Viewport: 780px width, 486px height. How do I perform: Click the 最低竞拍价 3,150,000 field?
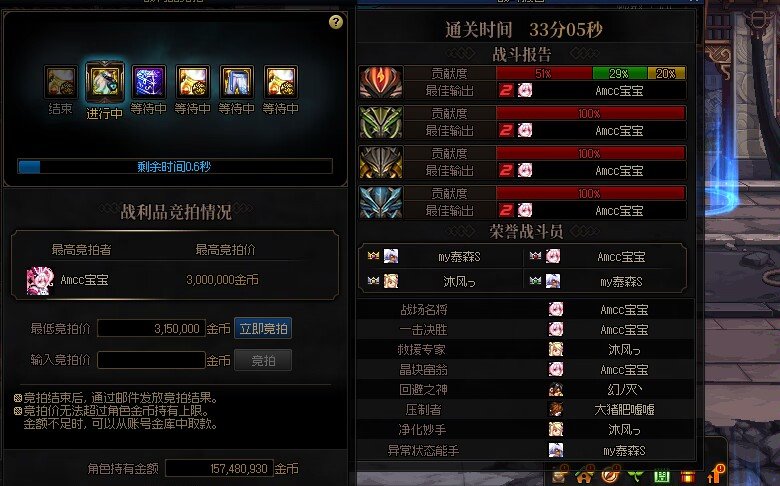click(x=151, y=328)
